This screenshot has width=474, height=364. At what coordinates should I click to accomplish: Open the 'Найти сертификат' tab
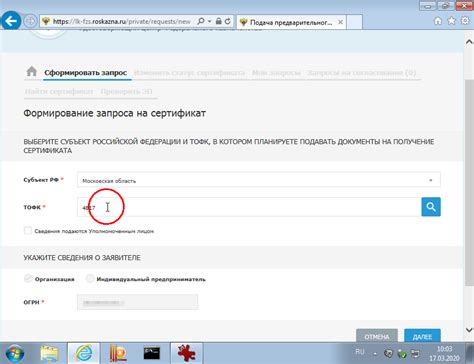tap(59, 91)
